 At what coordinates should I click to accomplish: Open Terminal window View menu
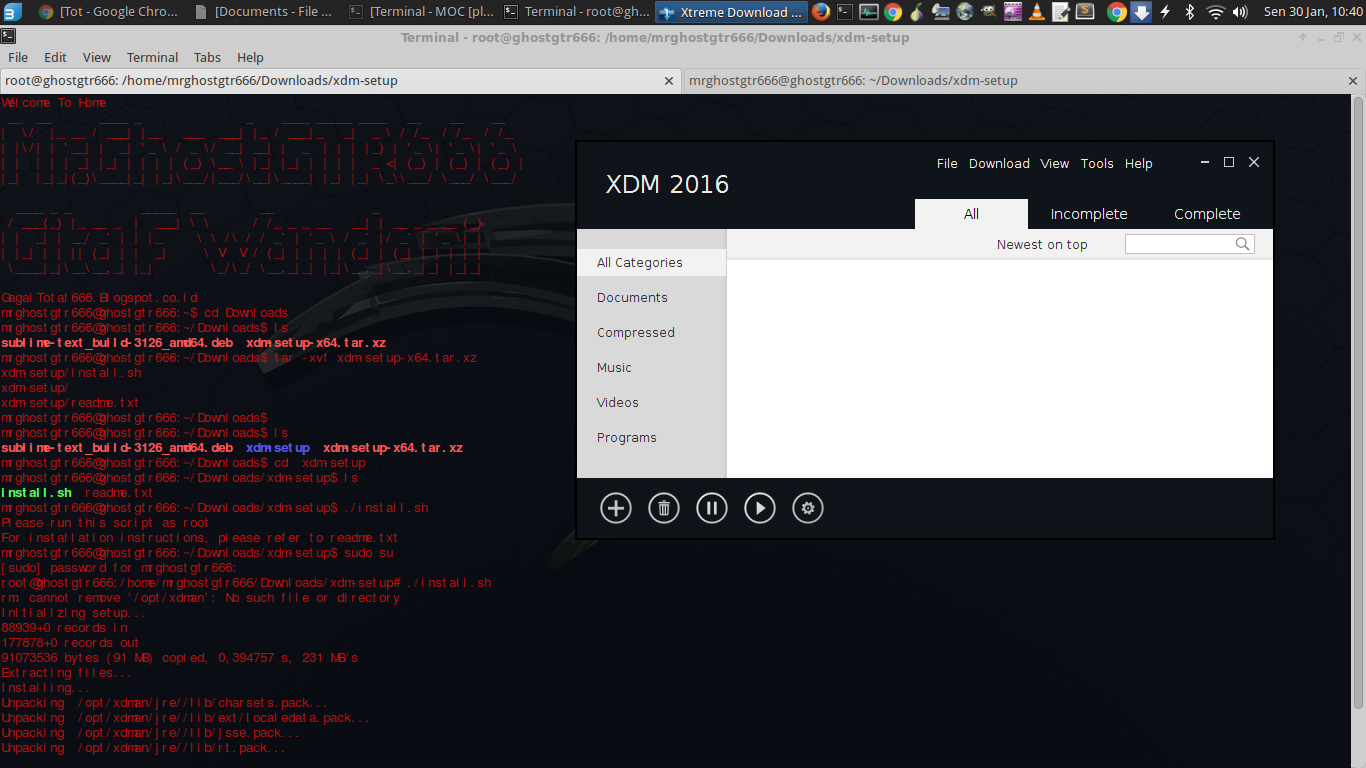click(x=97, y=57)
